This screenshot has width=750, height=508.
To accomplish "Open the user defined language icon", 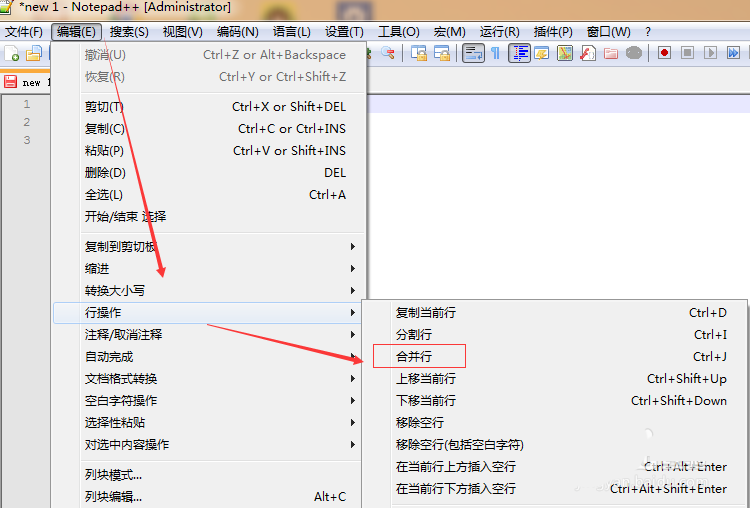I will 541,53.
